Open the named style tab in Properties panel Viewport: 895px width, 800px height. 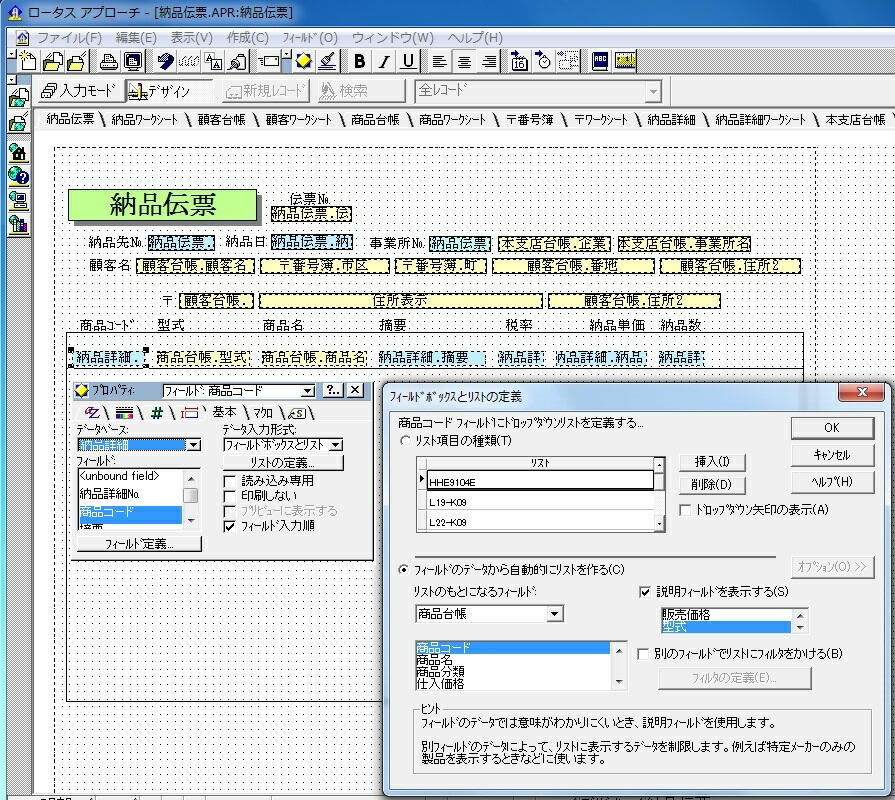tap(298, 413)
